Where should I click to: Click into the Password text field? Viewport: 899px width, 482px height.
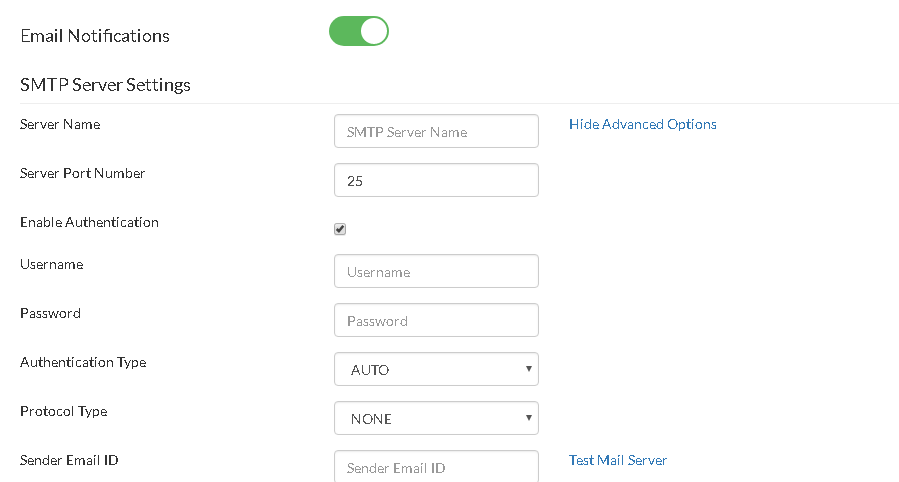[x=436, y=320]
